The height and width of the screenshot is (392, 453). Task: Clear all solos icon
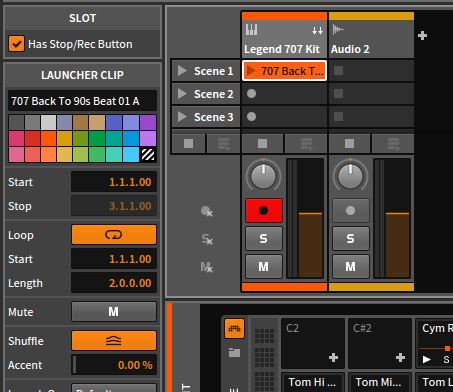click(207, 239)
